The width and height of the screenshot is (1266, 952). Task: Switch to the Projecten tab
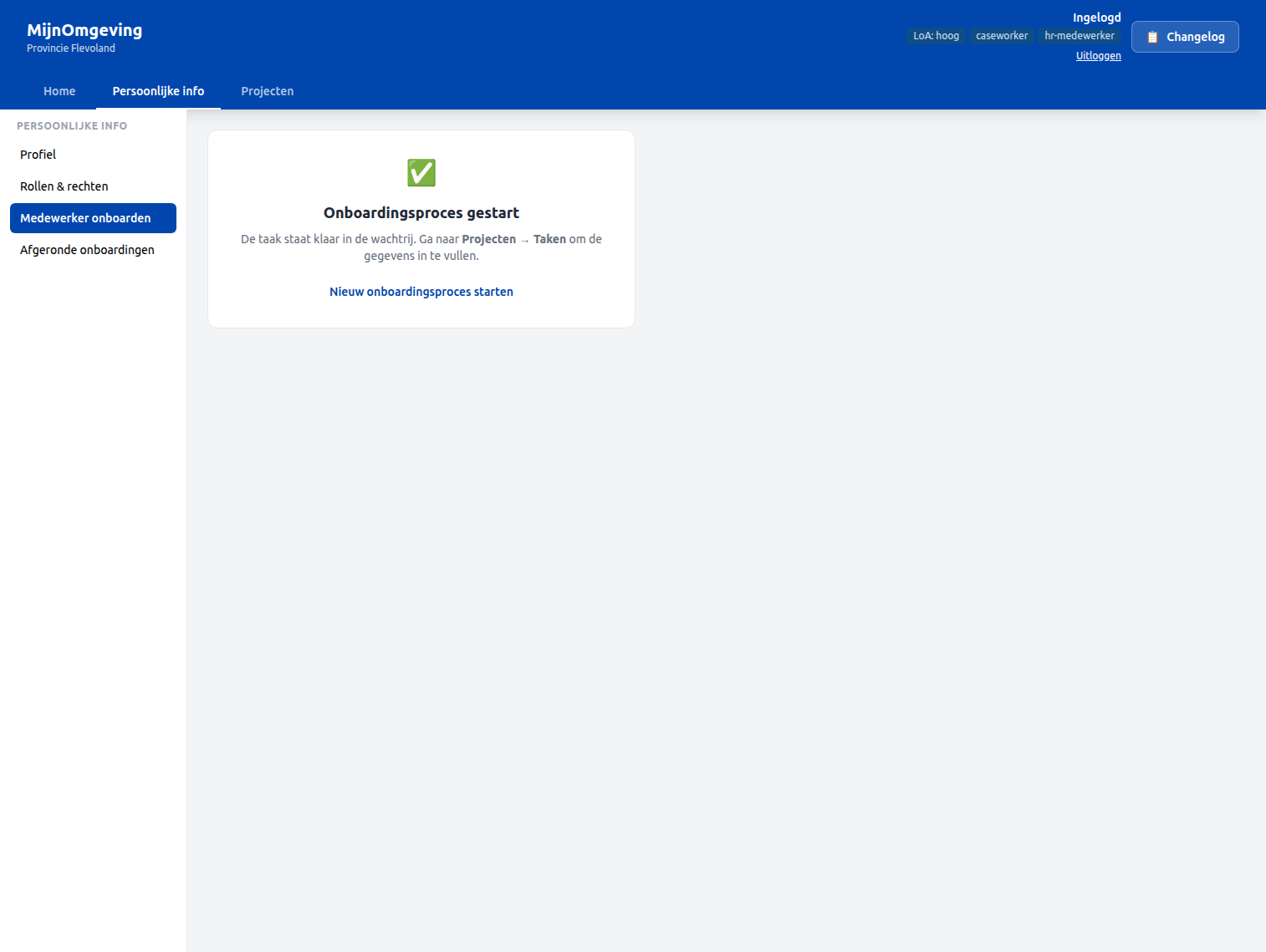[x=267, y=91]
